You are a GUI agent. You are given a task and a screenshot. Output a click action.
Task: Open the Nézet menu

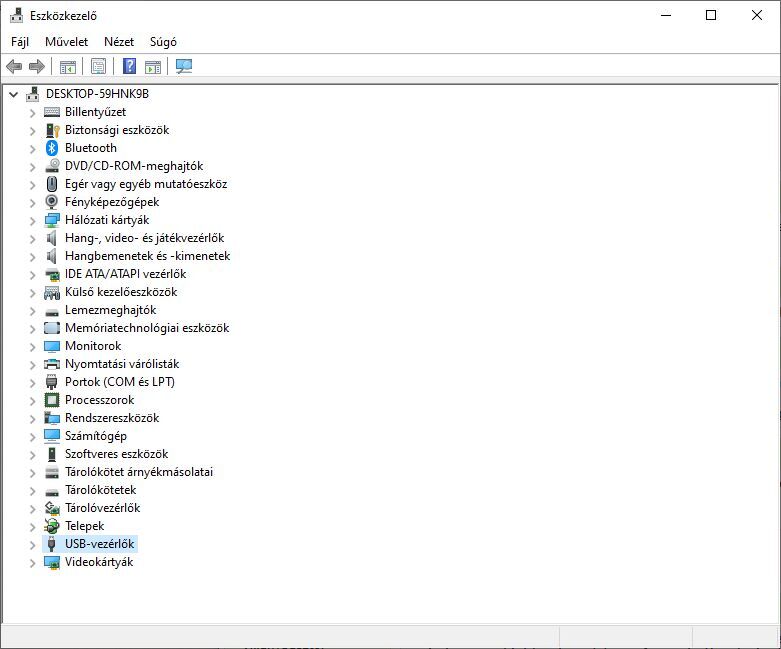tap(119, 42)
